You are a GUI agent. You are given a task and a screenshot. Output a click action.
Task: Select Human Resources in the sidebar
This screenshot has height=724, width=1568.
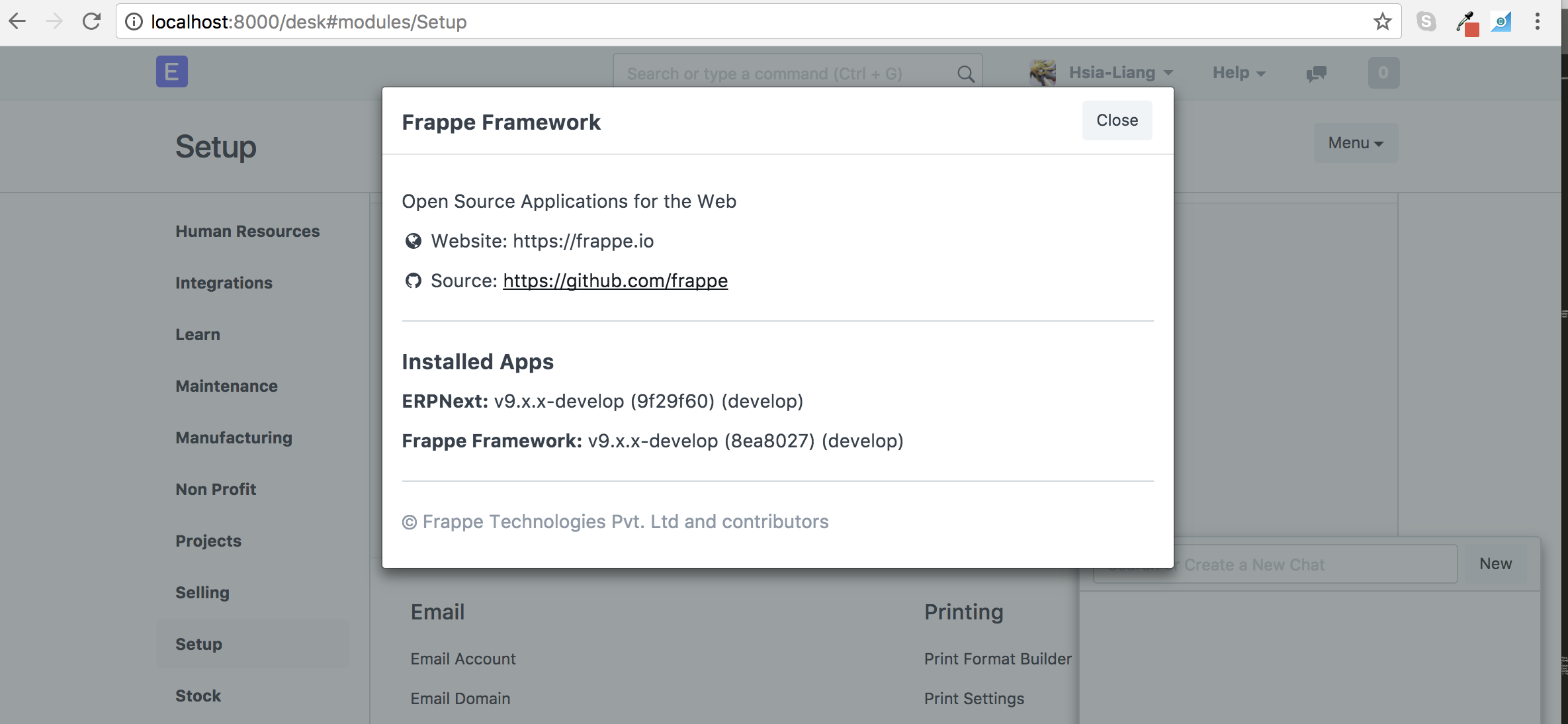247,231
